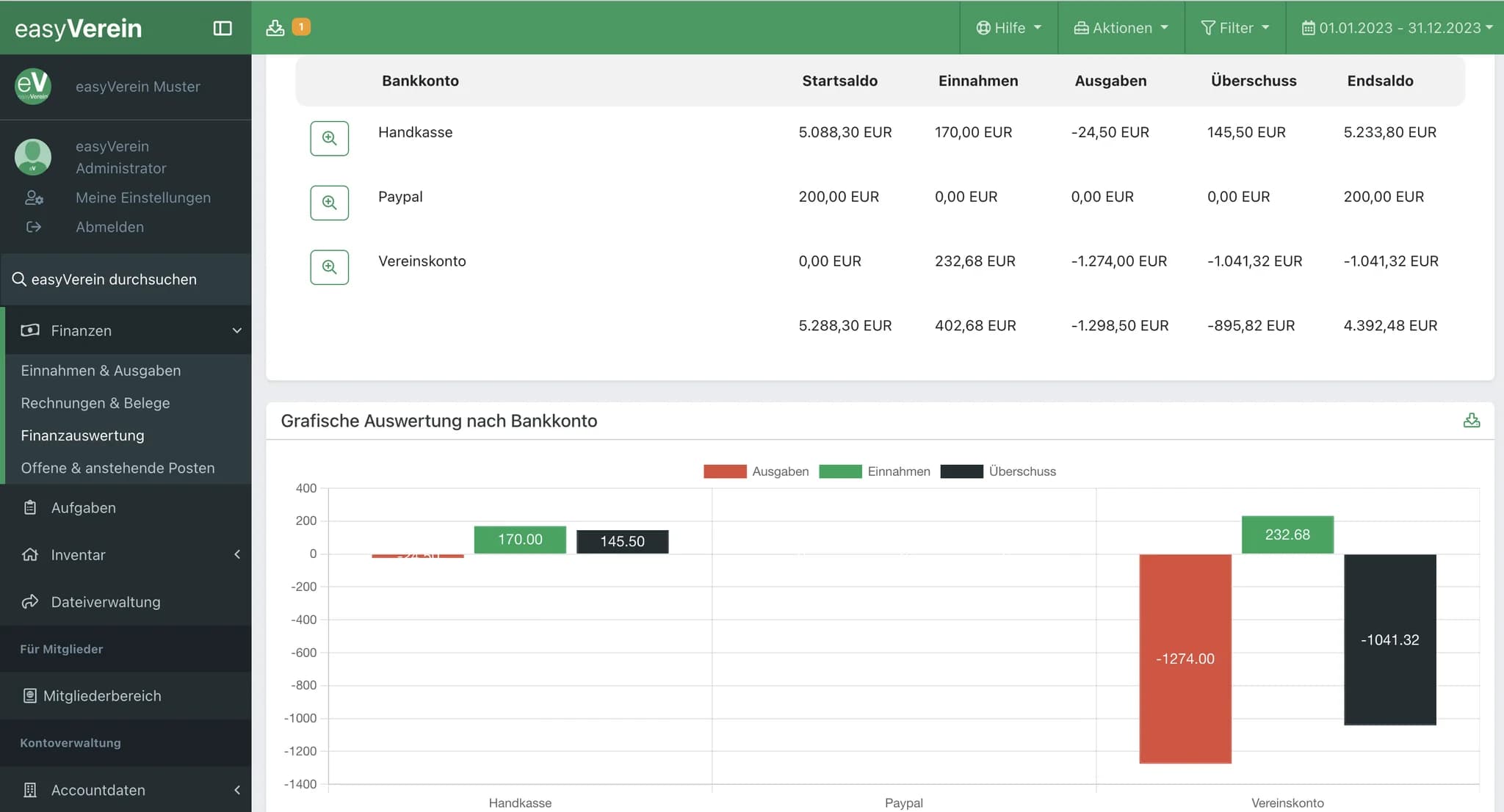
Task: Open the Aktionen dropdown menu
Action: tap(1121, 28)
